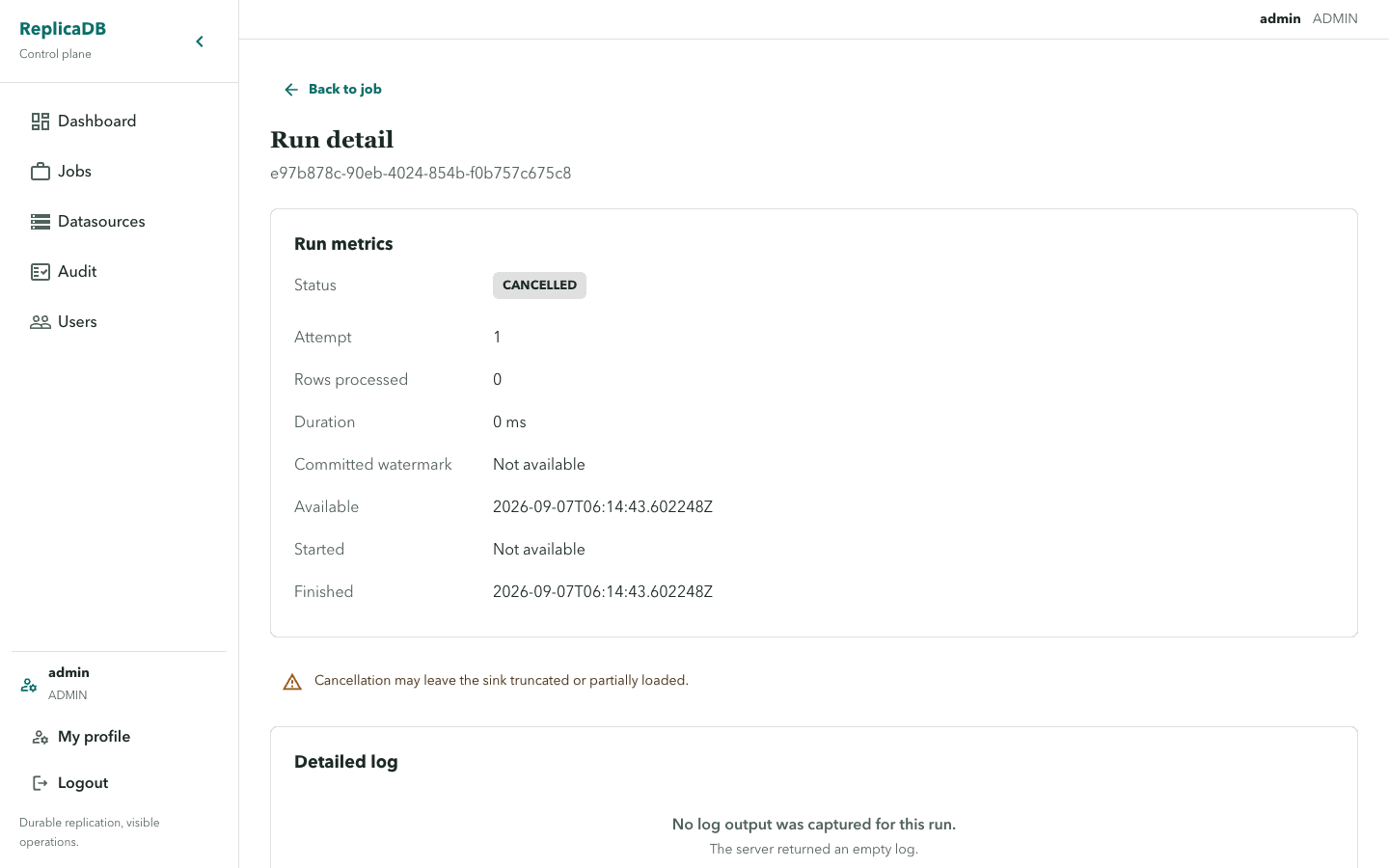The height and width of the screenshot is (868, 1389).
Task: Click the CANCELLED status badge
Action: tap(539, 285)
